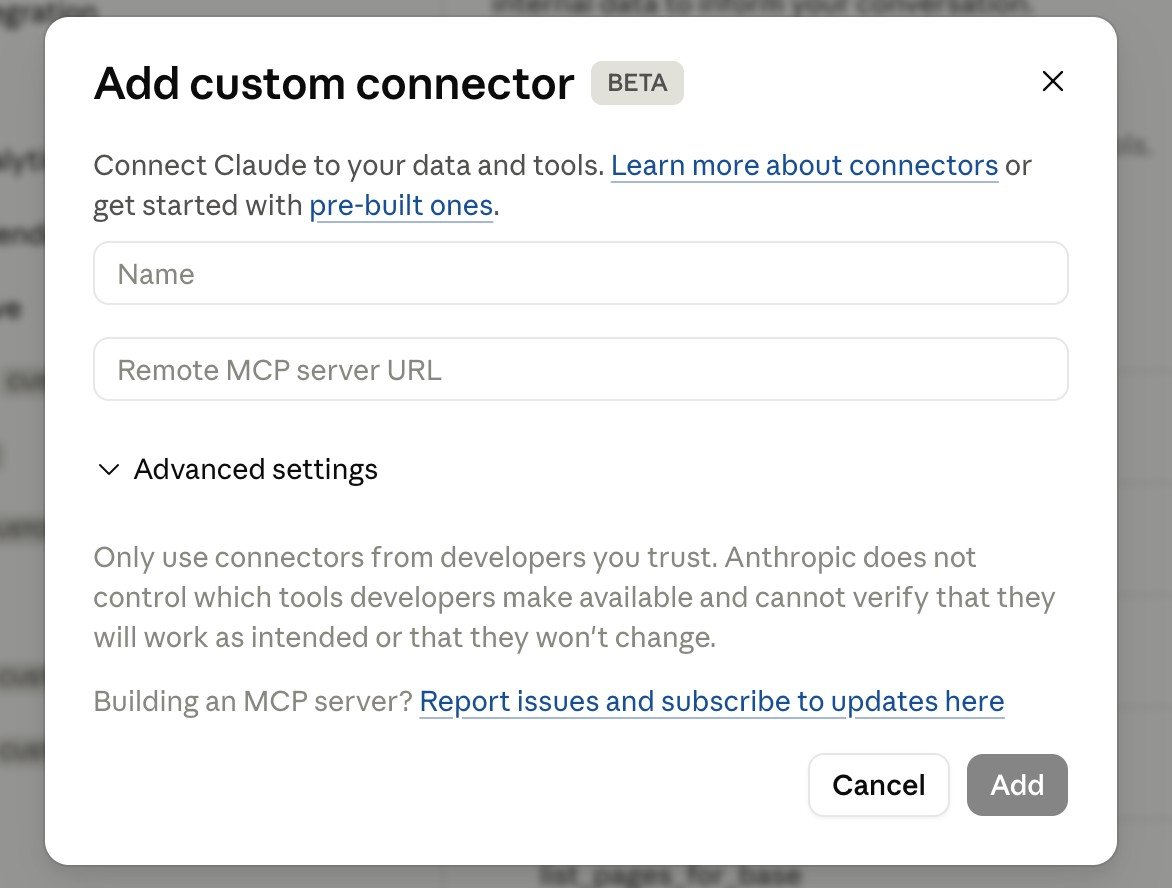Open Report issues and subscribe to updates link
Viewport: 1172px width, 888px height.
pos(712,701)
